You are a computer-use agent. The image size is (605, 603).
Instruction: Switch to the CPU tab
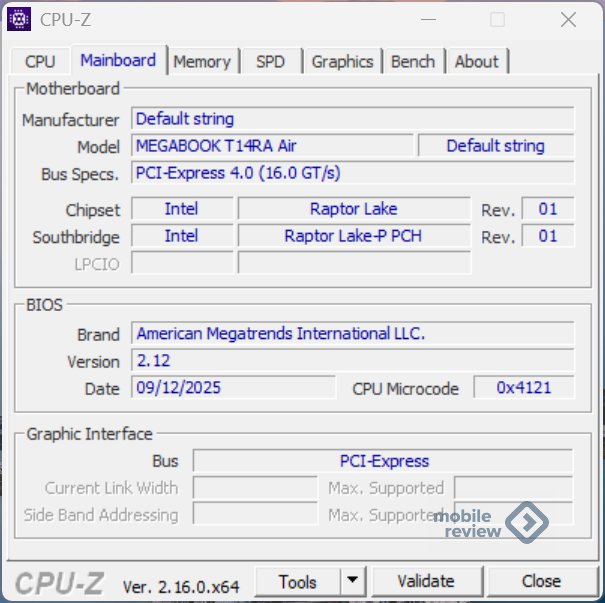click(x=40, y=62)
